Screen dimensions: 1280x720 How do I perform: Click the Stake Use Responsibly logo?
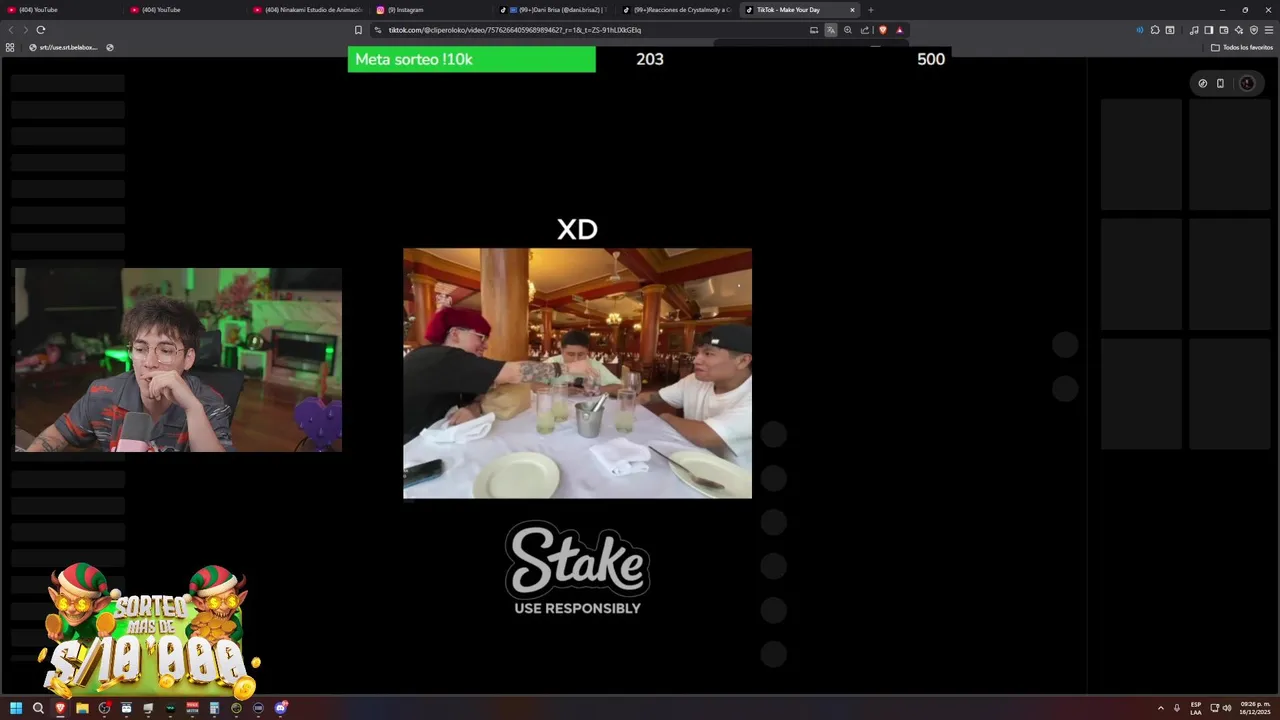pyautogui.click(x=577, y=567)
